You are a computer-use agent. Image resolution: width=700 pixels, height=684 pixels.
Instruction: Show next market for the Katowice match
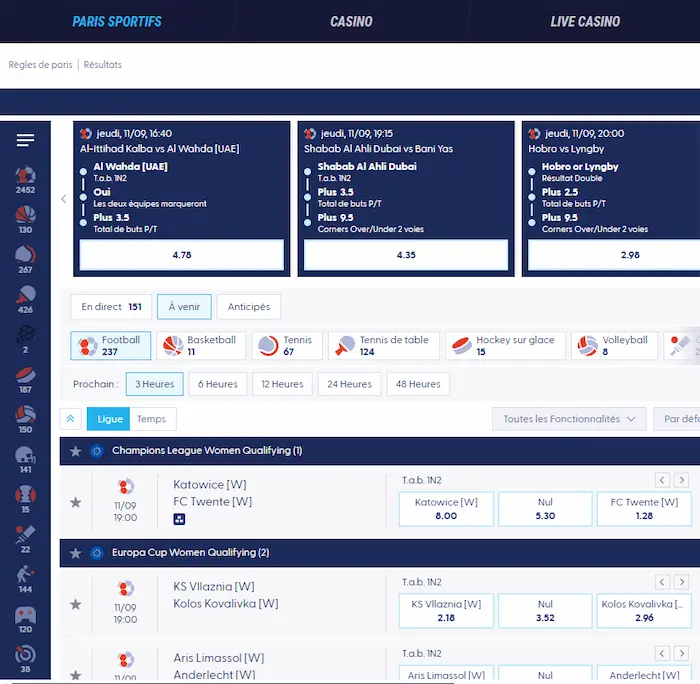click(x=681, y=480)
